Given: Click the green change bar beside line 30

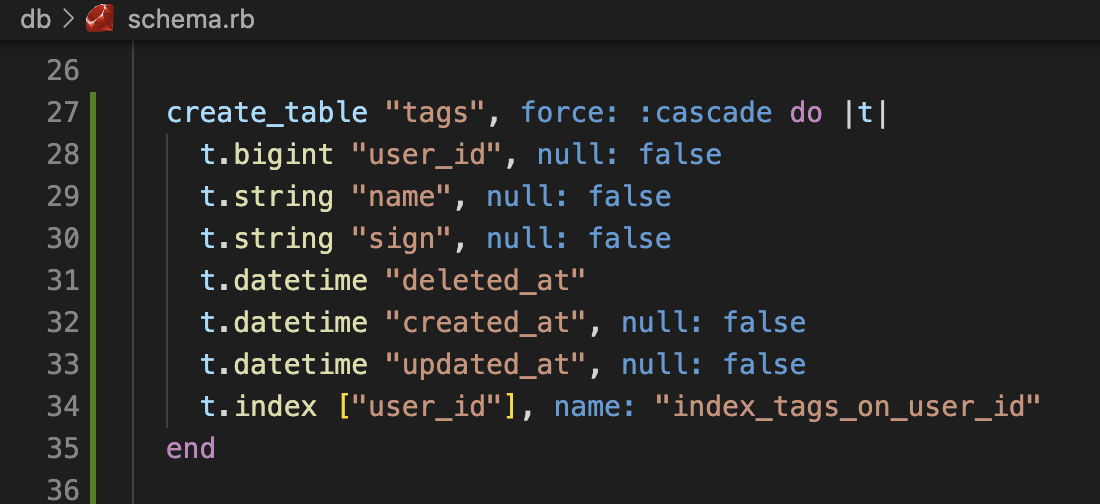Looking at the screenshot, I should (x=93, y=238).
